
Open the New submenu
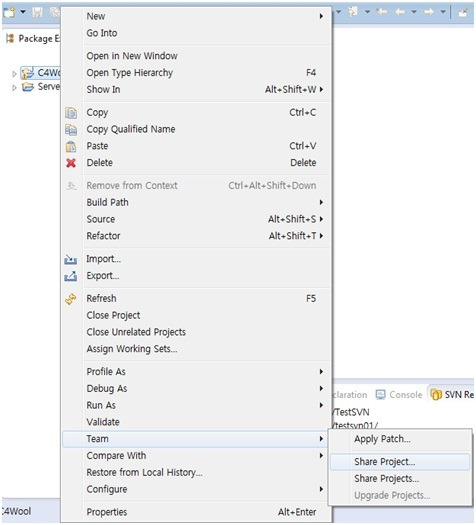point(196,16)
